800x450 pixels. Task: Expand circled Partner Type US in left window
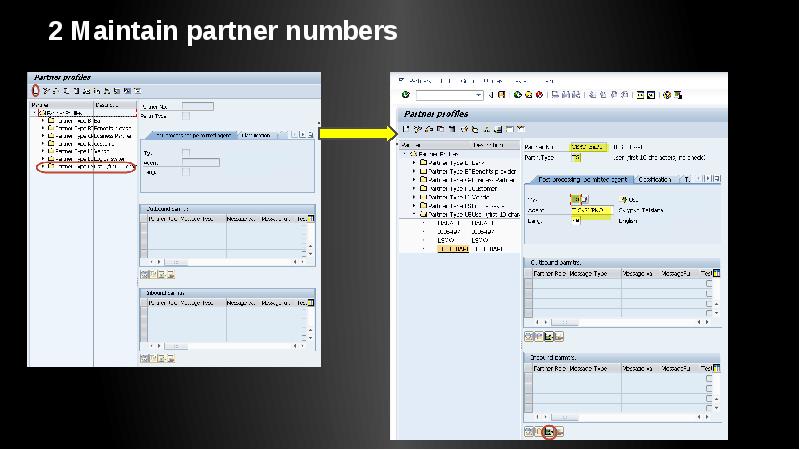click(42, 166)
